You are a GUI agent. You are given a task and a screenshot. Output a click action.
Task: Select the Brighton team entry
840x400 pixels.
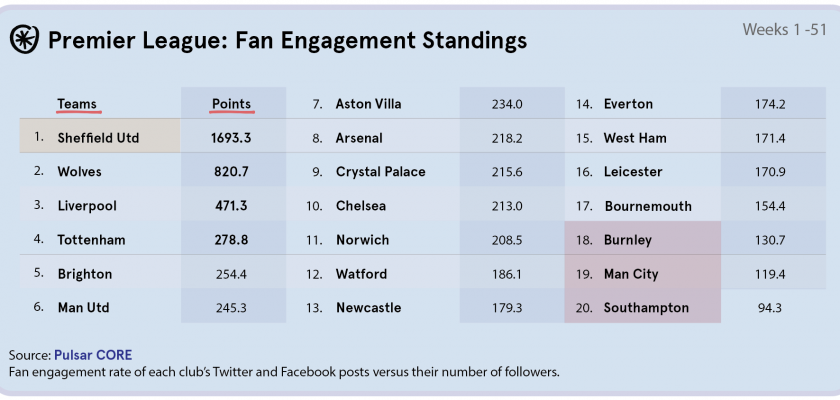(x=85, y=274)
